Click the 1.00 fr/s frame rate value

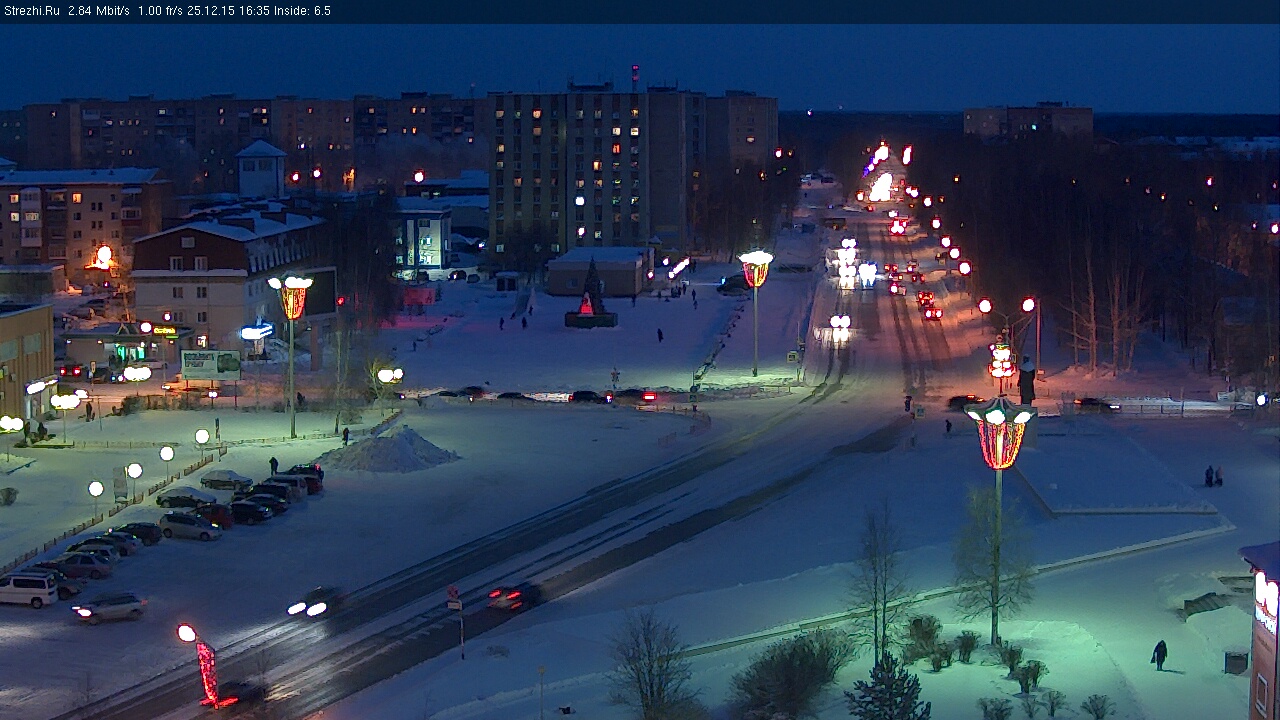(162, 11)
